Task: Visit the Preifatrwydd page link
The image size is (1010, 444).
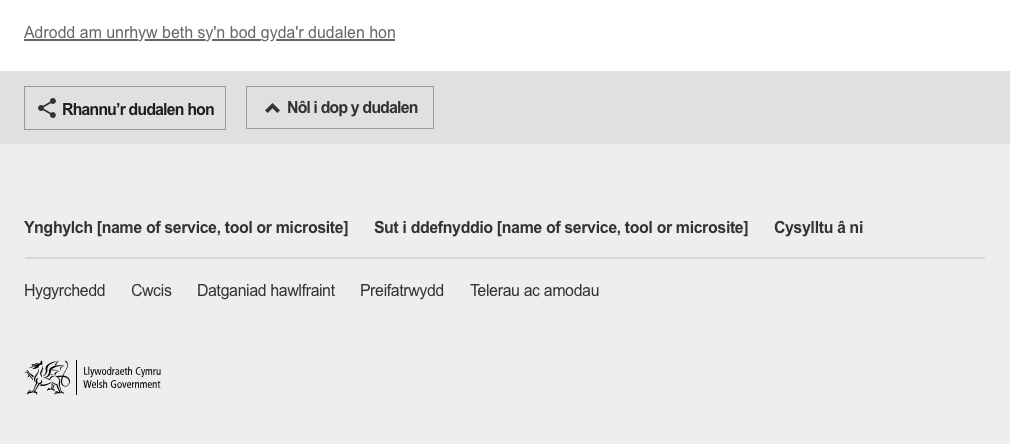Action: pyautogui.click(x=402, y=291)
